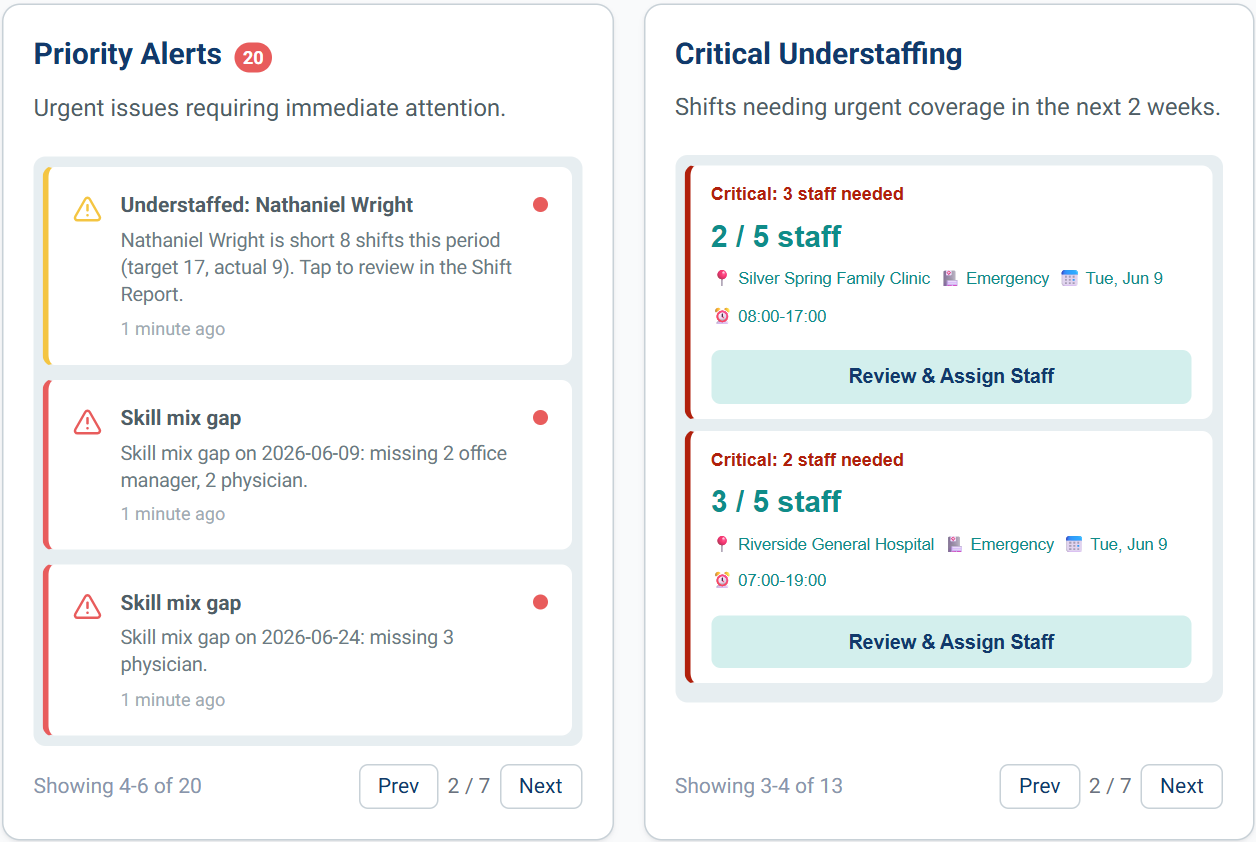Screen dimensions: 1256x842
Task: Click Silver Spring Family Clinic location text
Action: point(834,279)
